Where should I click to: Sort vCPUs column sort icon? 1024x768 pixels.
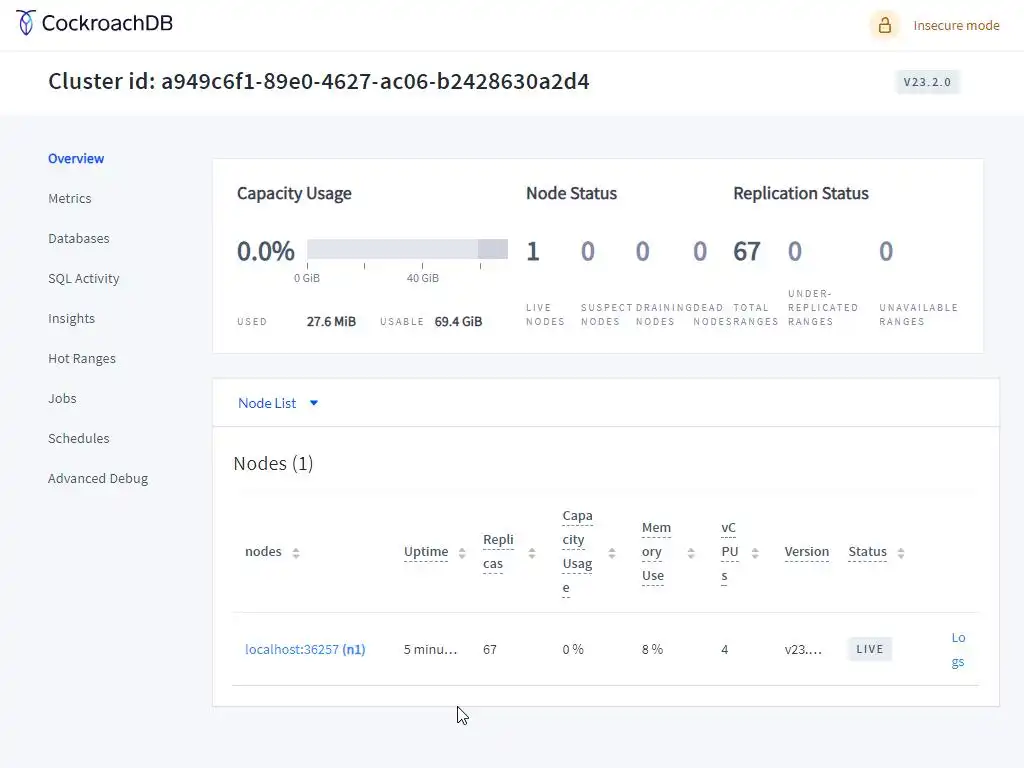tap(755, 553)
